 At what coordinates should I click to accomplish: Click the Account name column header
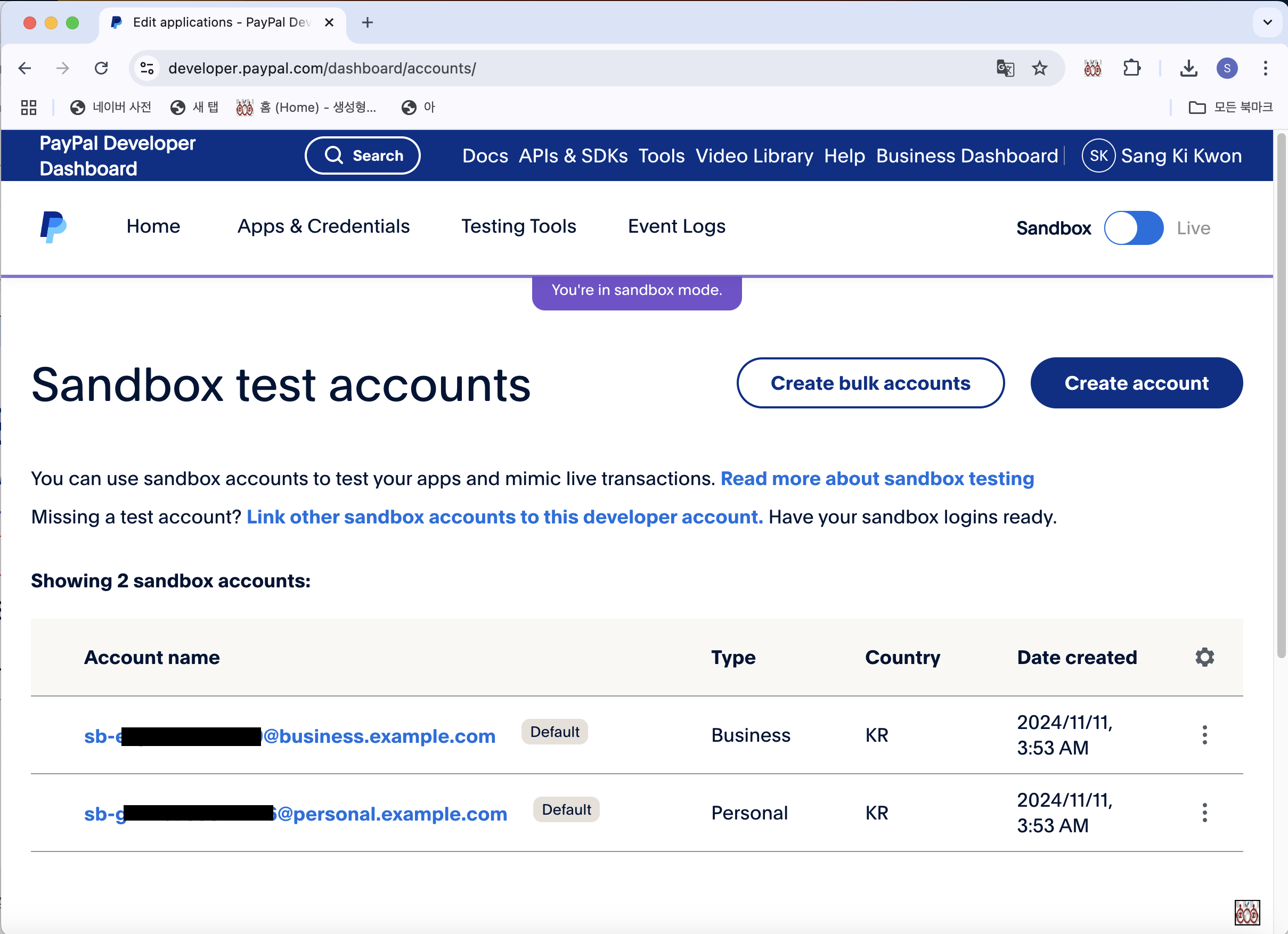click(152, 657)
